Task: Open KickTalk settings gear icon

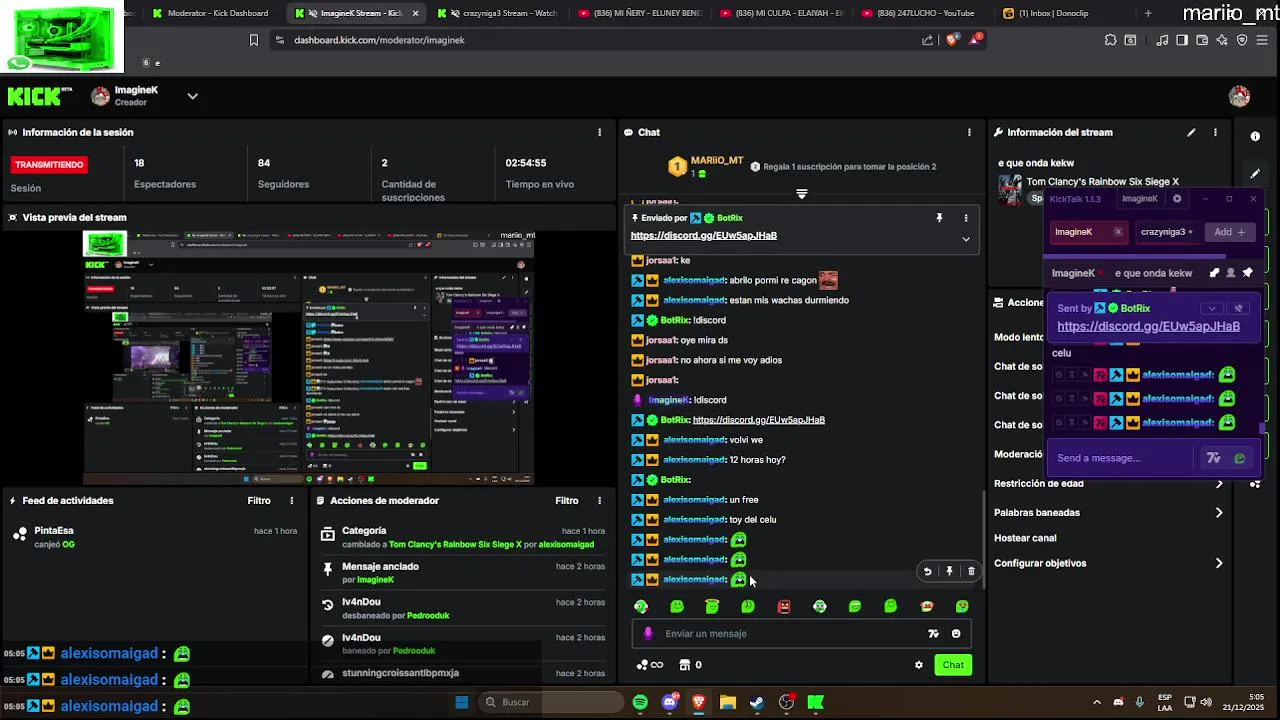Action: 1177,199
